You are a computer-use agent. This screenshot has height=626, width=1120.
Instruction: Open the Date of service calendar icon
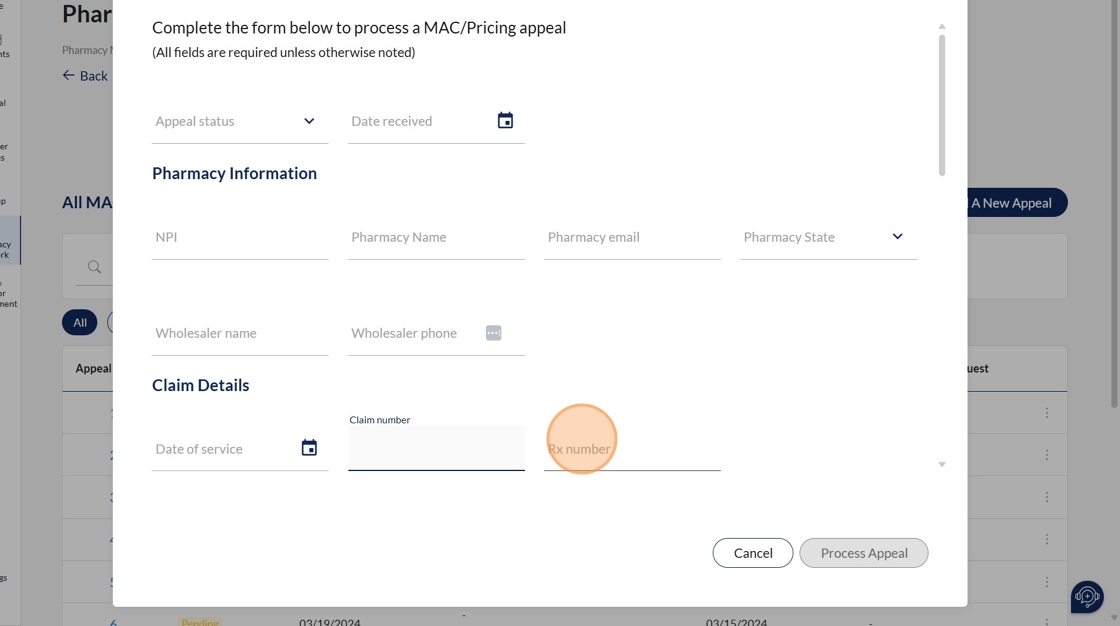click(x=309, y=448)
